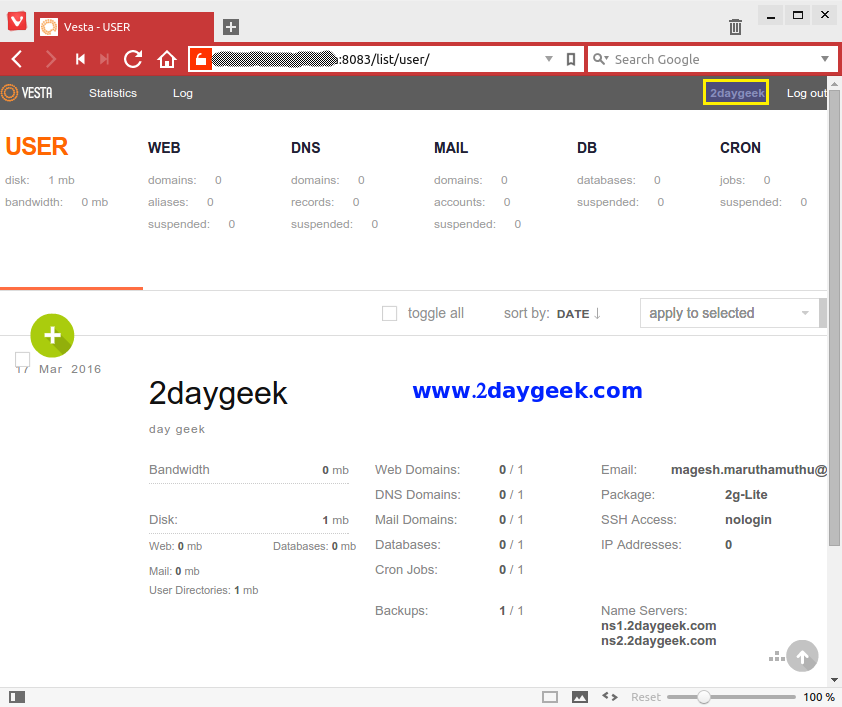Click the scroll-to-top arrow button
842x707 pixels.
pyautogui.click(x=802, y=655)
